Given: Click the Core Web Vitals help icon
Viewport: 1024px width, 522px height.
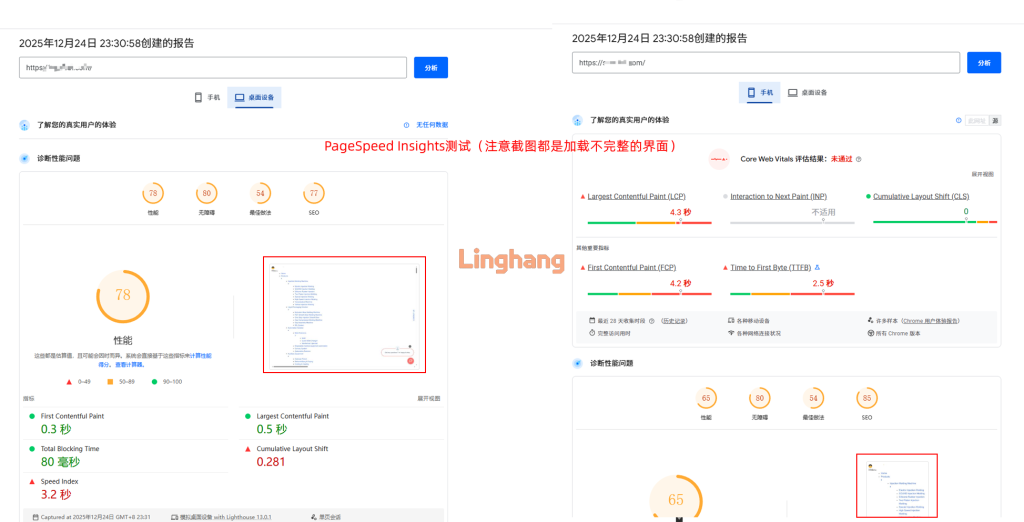Looking at the screenshot, I should [859, 159].
